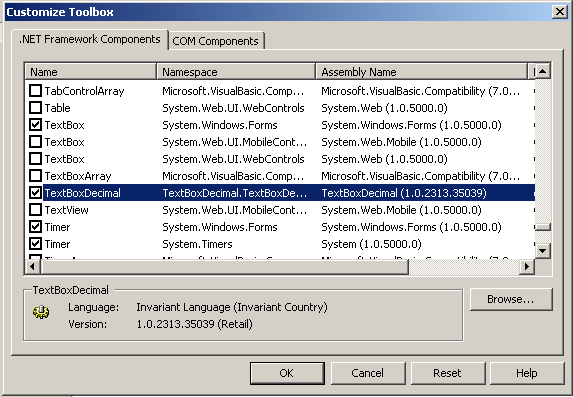Screen dimensions: 573x397
Task: Tick the System.Web.UI.WebControls TextBox checkbox
Action: 35,159
